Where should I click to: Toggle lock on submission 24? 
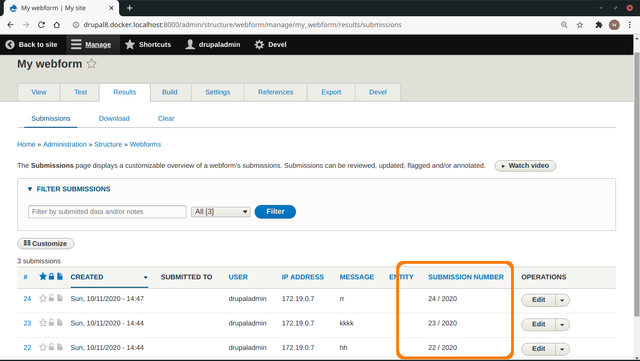[51, 298]
